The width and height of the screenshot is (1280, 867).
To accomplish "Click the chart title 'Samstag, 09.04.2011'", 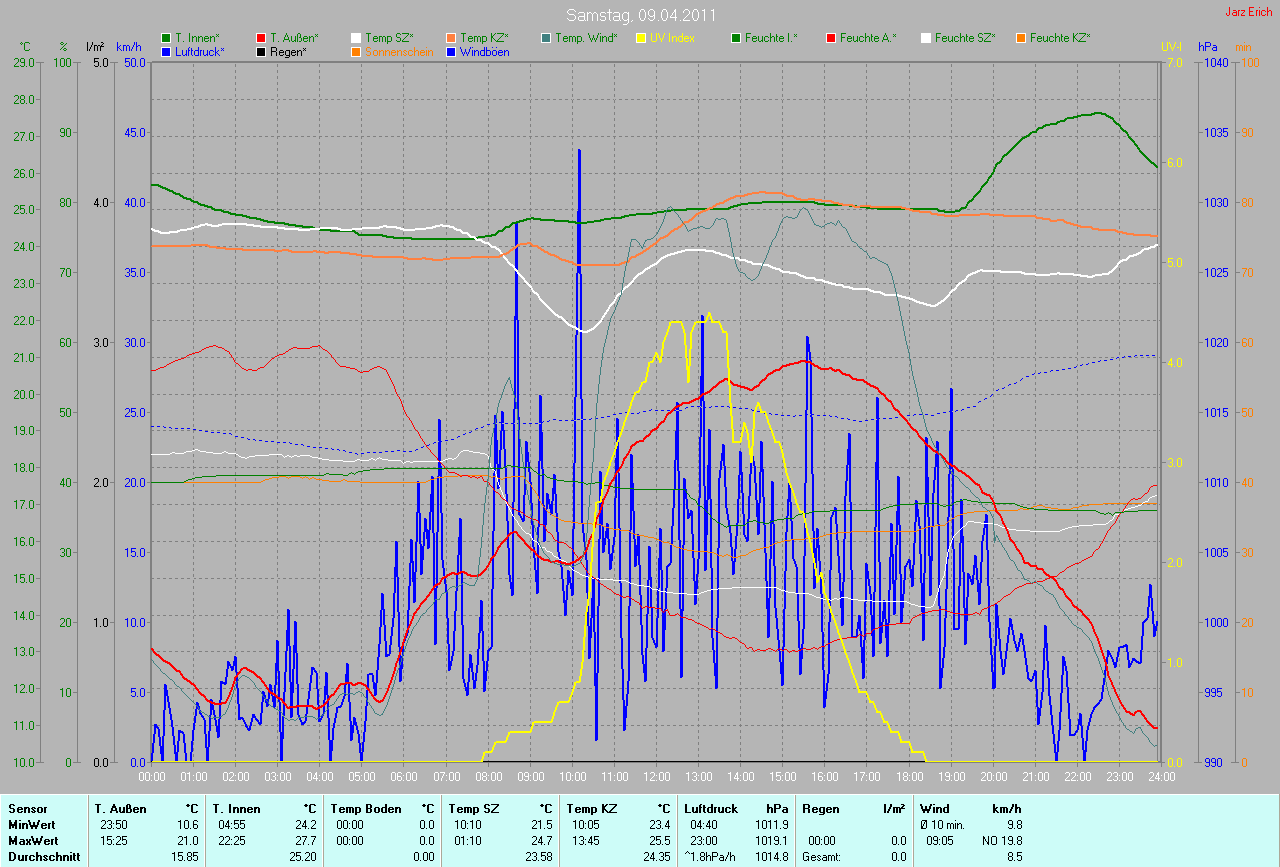I will coord(640,16).
